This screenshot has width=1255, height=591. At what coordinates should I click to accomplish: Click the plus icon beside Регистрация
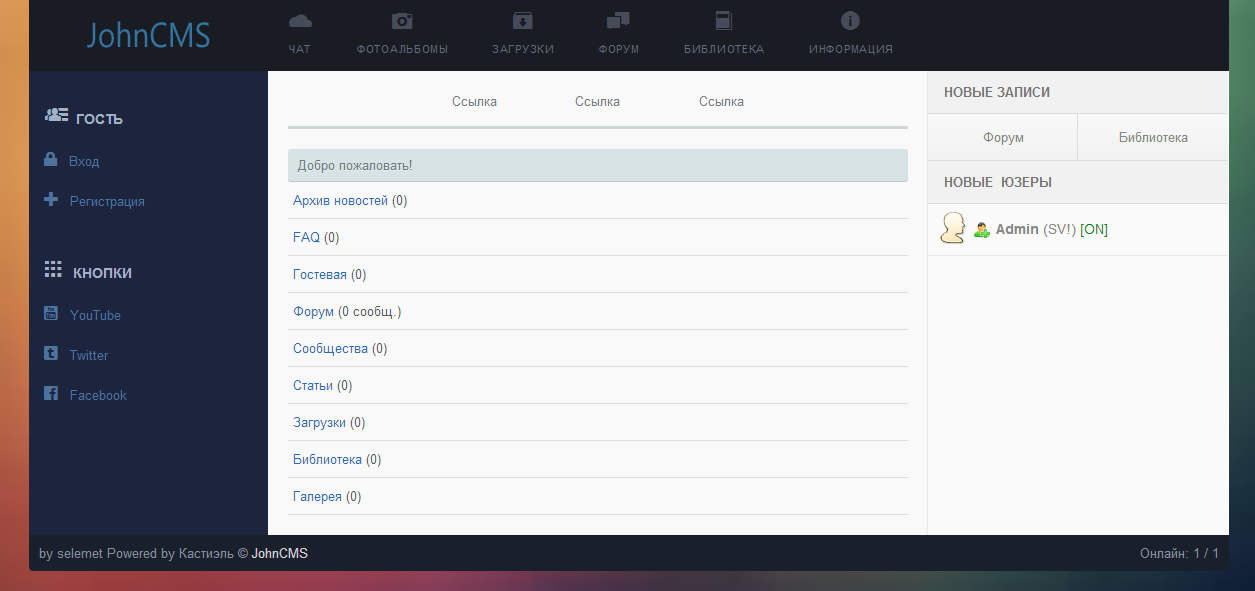click(x=51, y=200)
